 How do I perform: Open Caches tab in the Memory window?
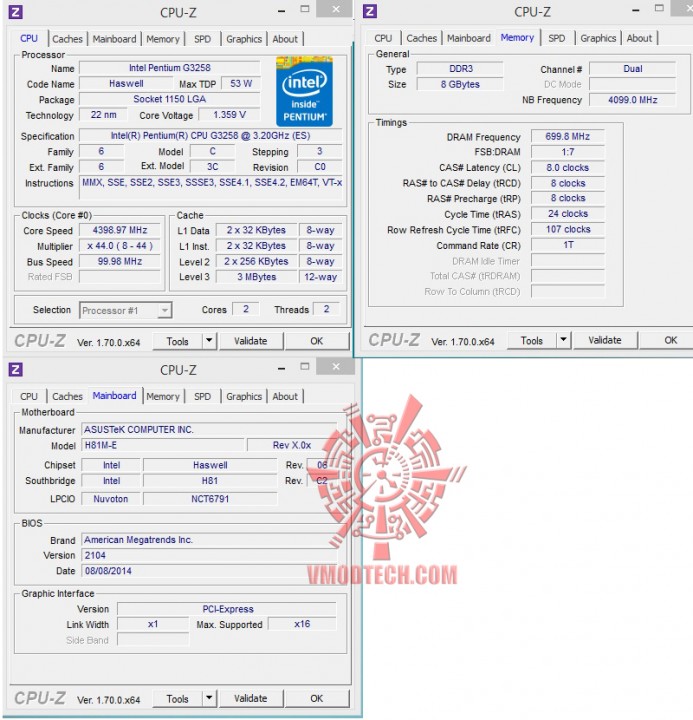coord(421,38)
